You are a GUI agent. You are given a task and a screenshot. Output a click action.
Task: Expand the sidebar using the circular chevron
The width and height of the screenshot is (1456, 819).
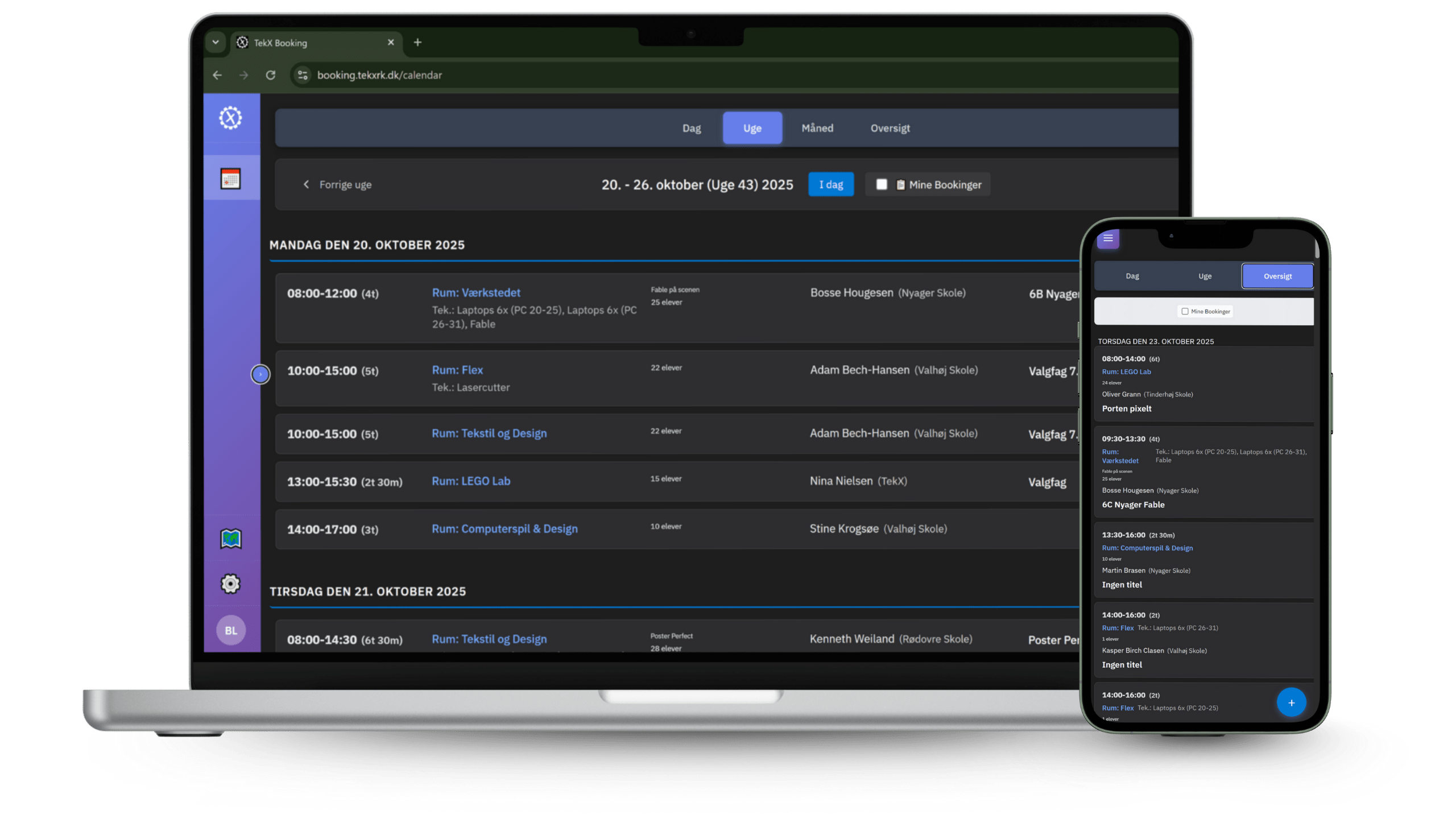[x=260, y=374]
